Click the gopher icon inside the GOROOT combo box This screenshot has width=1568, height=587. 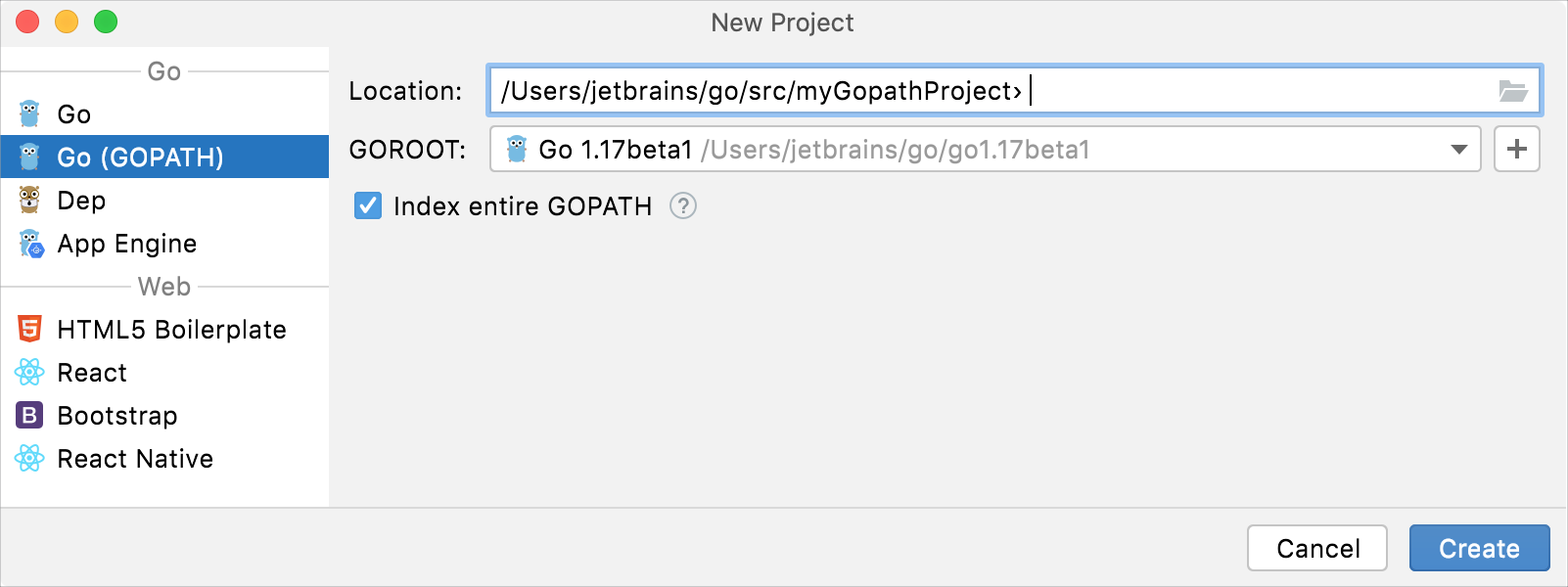click(x=517, y=150)
